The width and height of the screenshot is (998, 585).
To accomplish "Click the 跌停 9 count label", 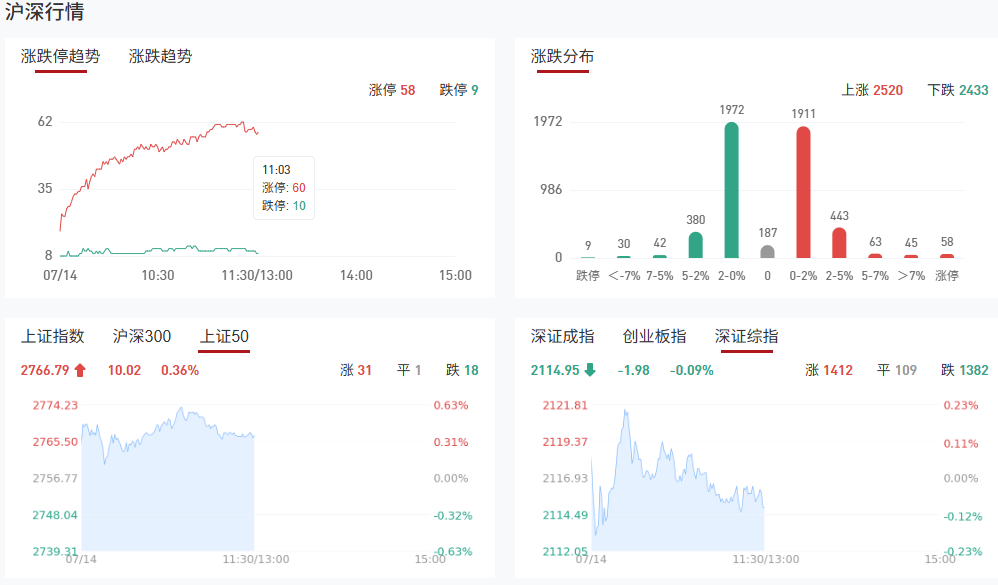I will (459, 90).
